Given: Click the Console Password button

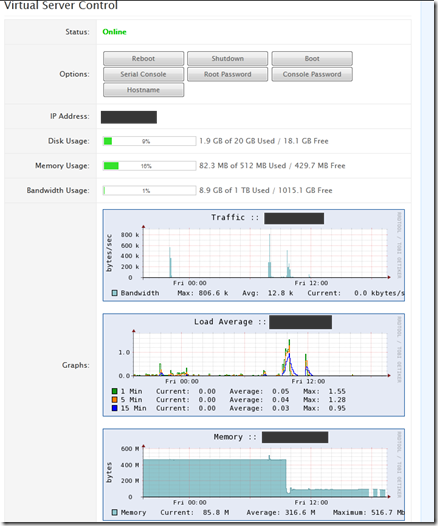Looking at the screenshot, I should point(312,74).
